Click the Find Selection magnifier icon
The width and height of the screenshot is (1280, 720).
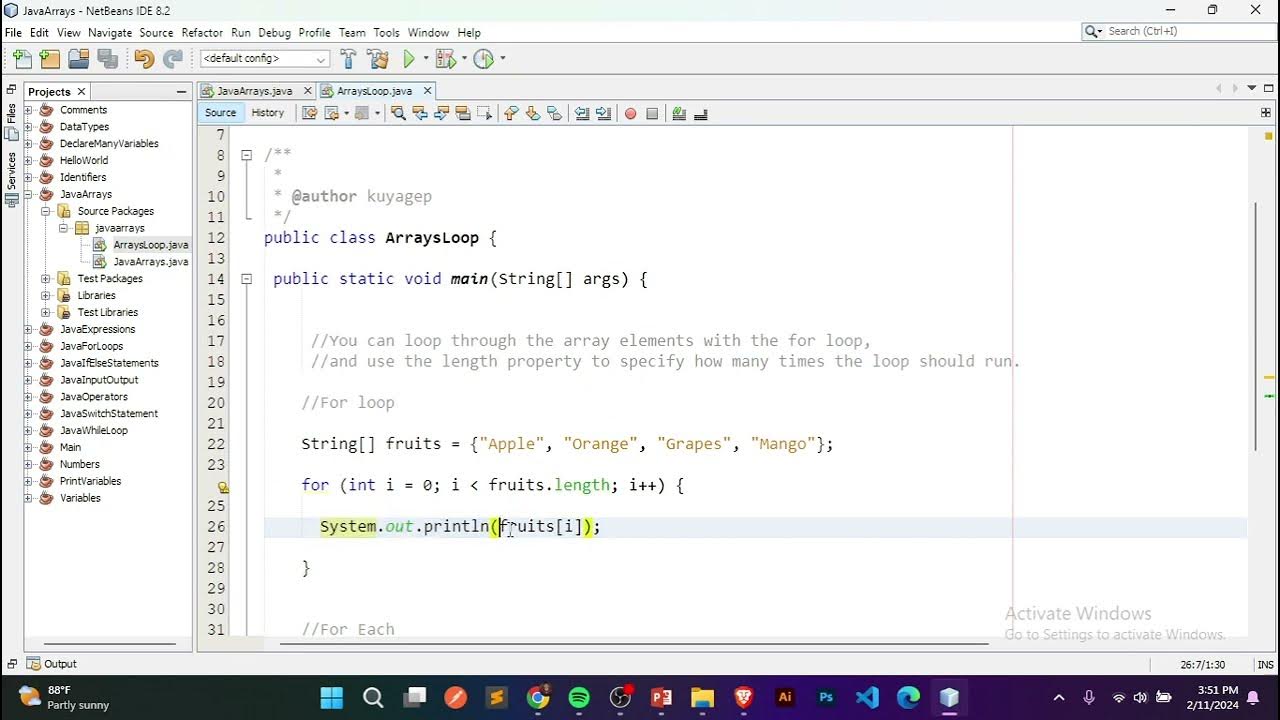click(x=398, y=113)
